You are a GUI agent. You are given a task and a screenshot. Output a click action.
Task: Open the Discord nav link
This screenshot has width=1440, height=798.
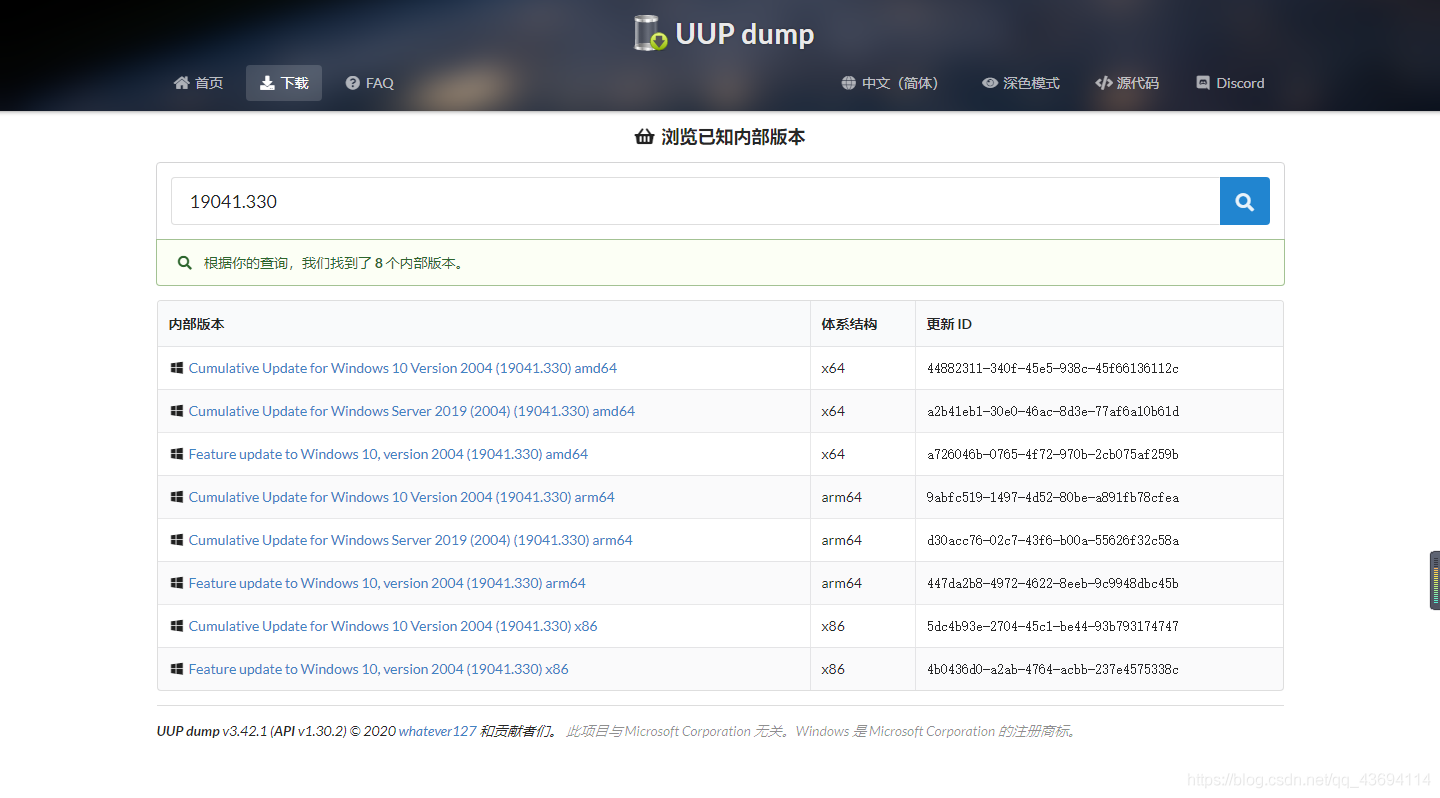[1231, 83]
